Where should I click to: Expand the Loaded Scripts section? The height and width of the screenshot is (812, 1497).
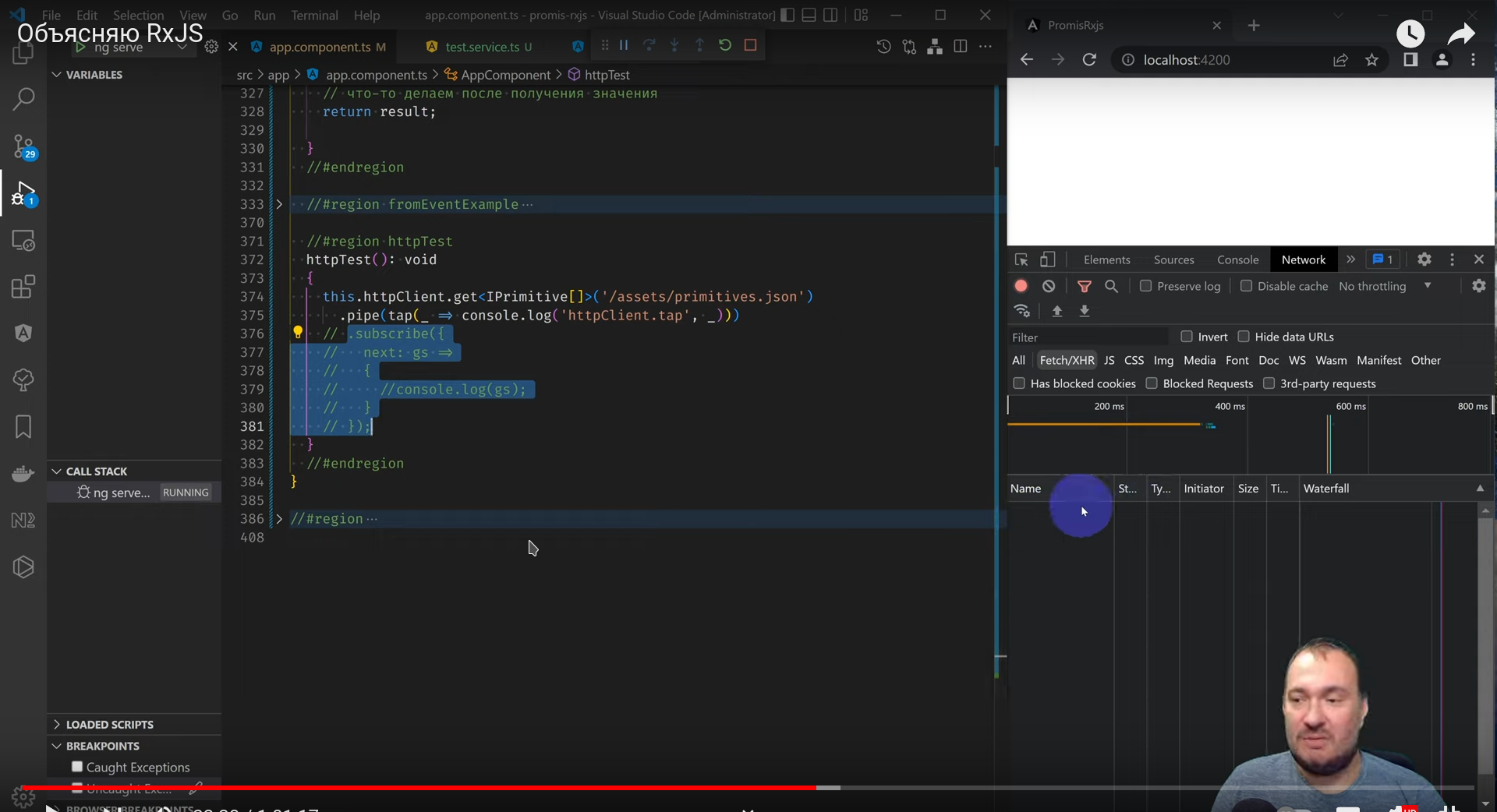click(109, 724)
